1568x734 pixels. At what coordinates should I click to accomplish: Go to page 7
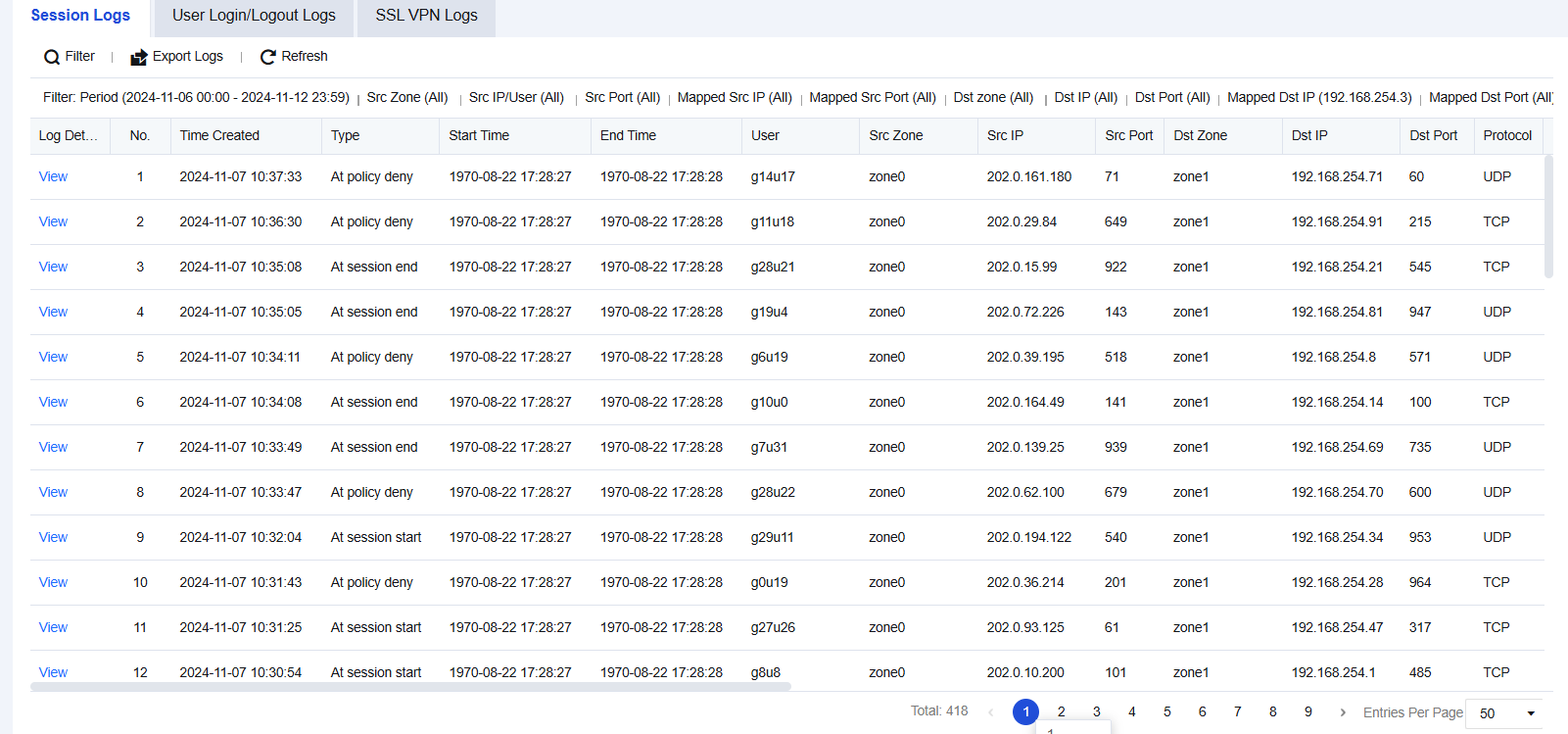click(x=1237, y=712)
